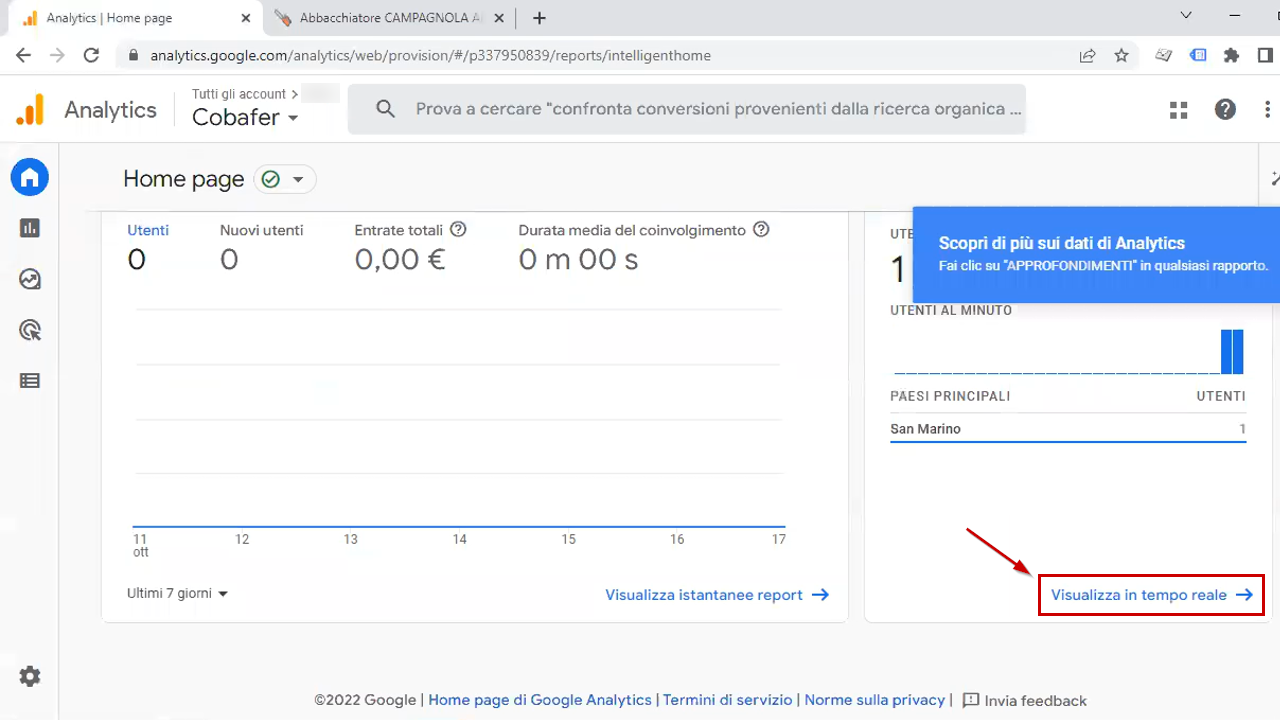1280x720 pixels.
Task: Select the users-per-minute bar in the chart
Action: (x=1232, y=351)
